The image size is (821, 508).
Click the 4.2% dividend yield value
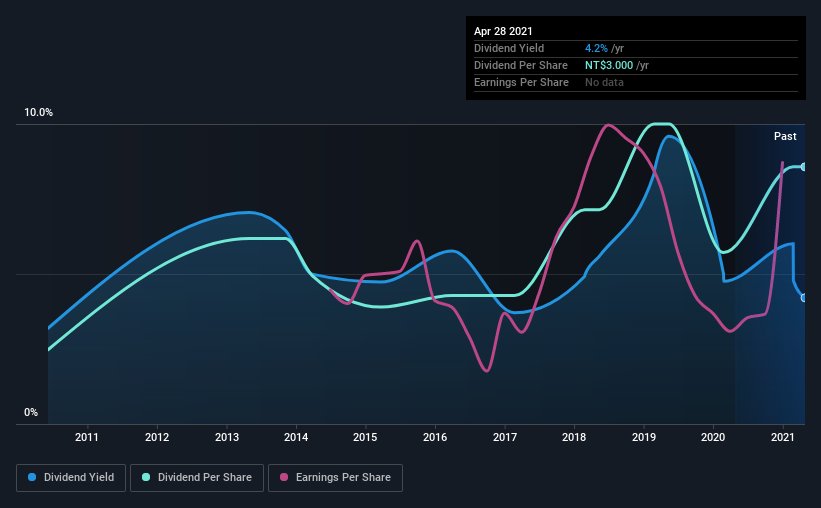[x=596, y=49]
